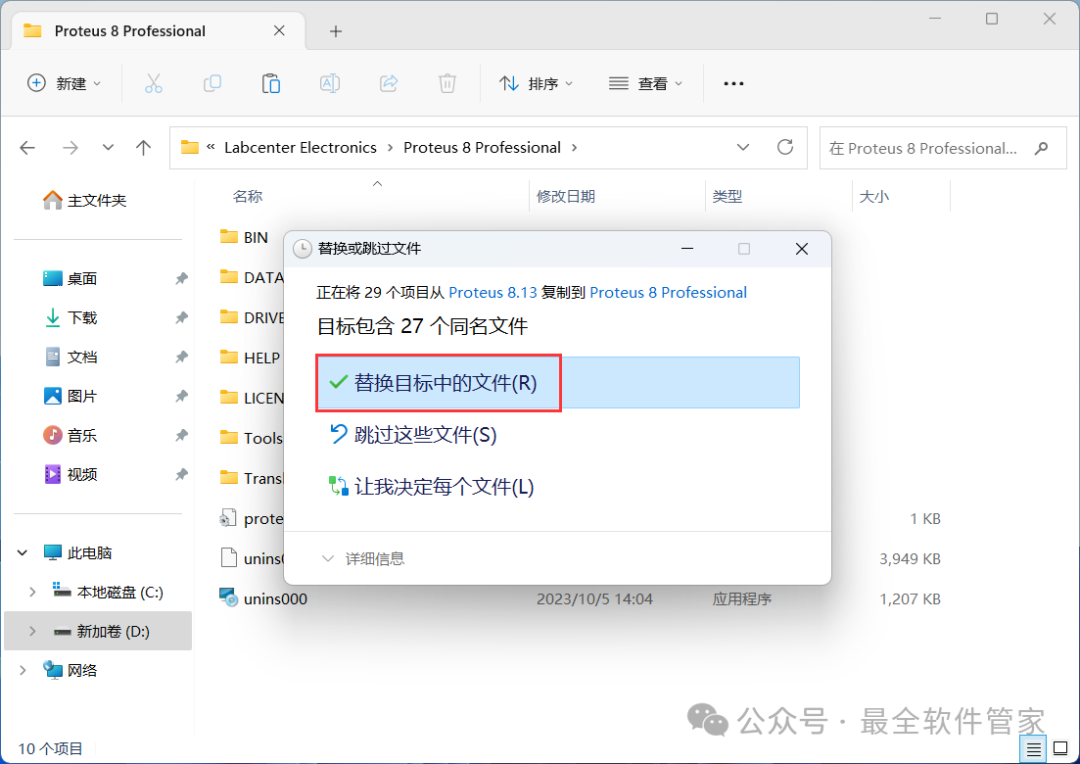Select the BIN folder

pyautogui.click(x=244, y=237)
